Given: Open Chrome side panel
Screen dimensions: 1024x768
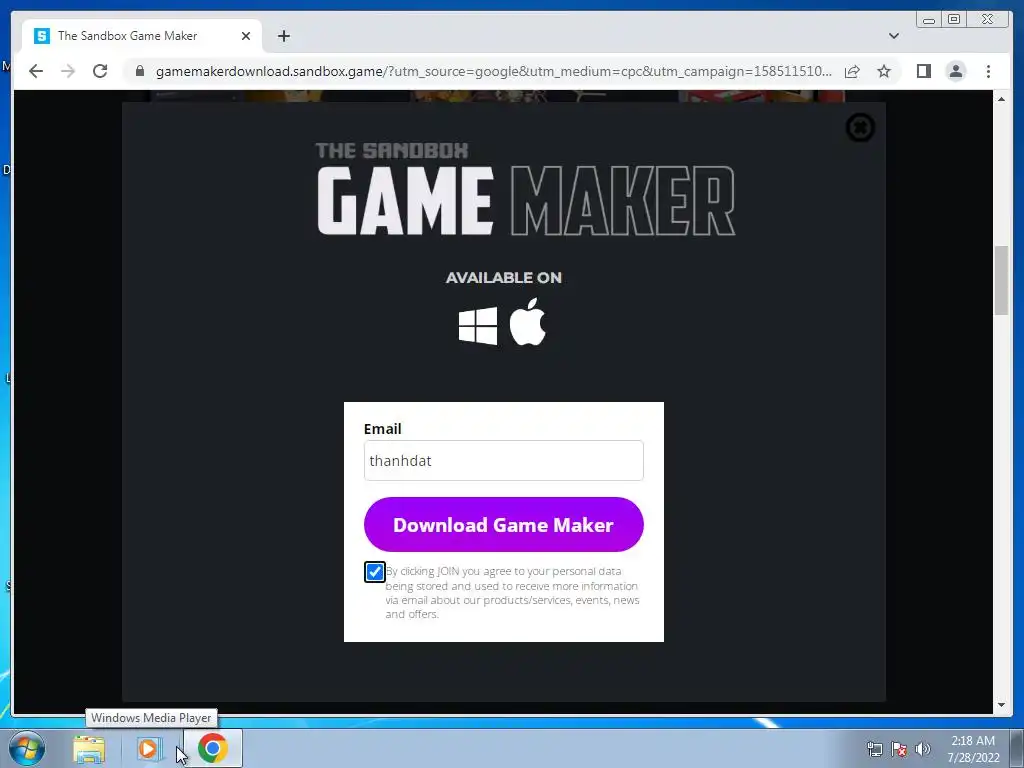Looking at the screenshot, I should pyautogui.click(x=923, y=71).
